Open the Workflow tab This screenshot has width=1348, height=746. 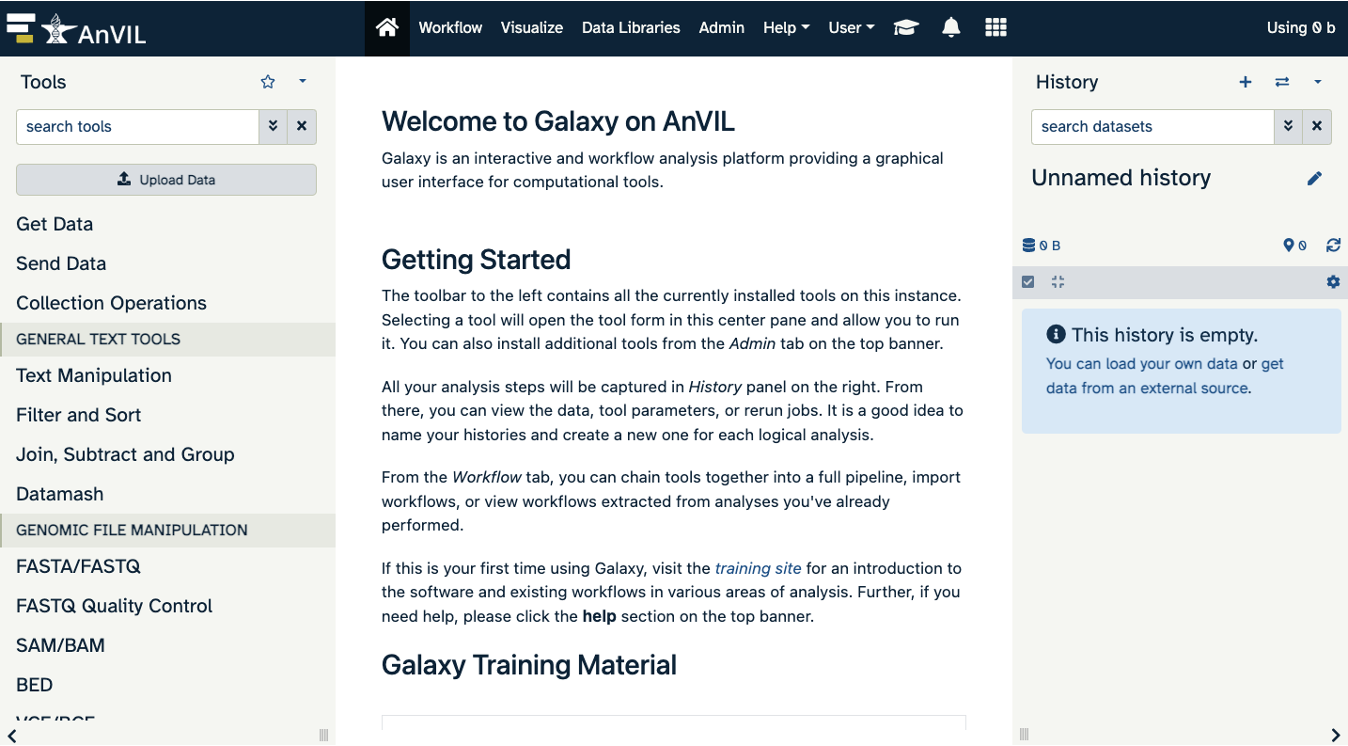coord(450,28)
